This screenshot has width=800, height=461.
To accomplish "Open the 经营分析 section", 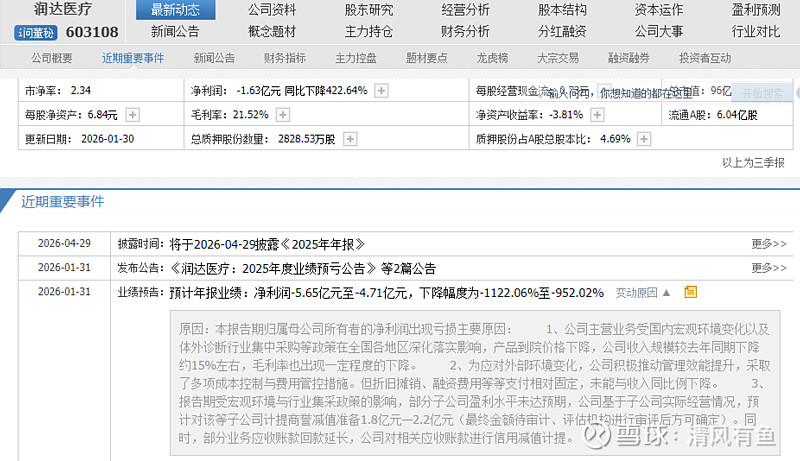I will (465, 10).
